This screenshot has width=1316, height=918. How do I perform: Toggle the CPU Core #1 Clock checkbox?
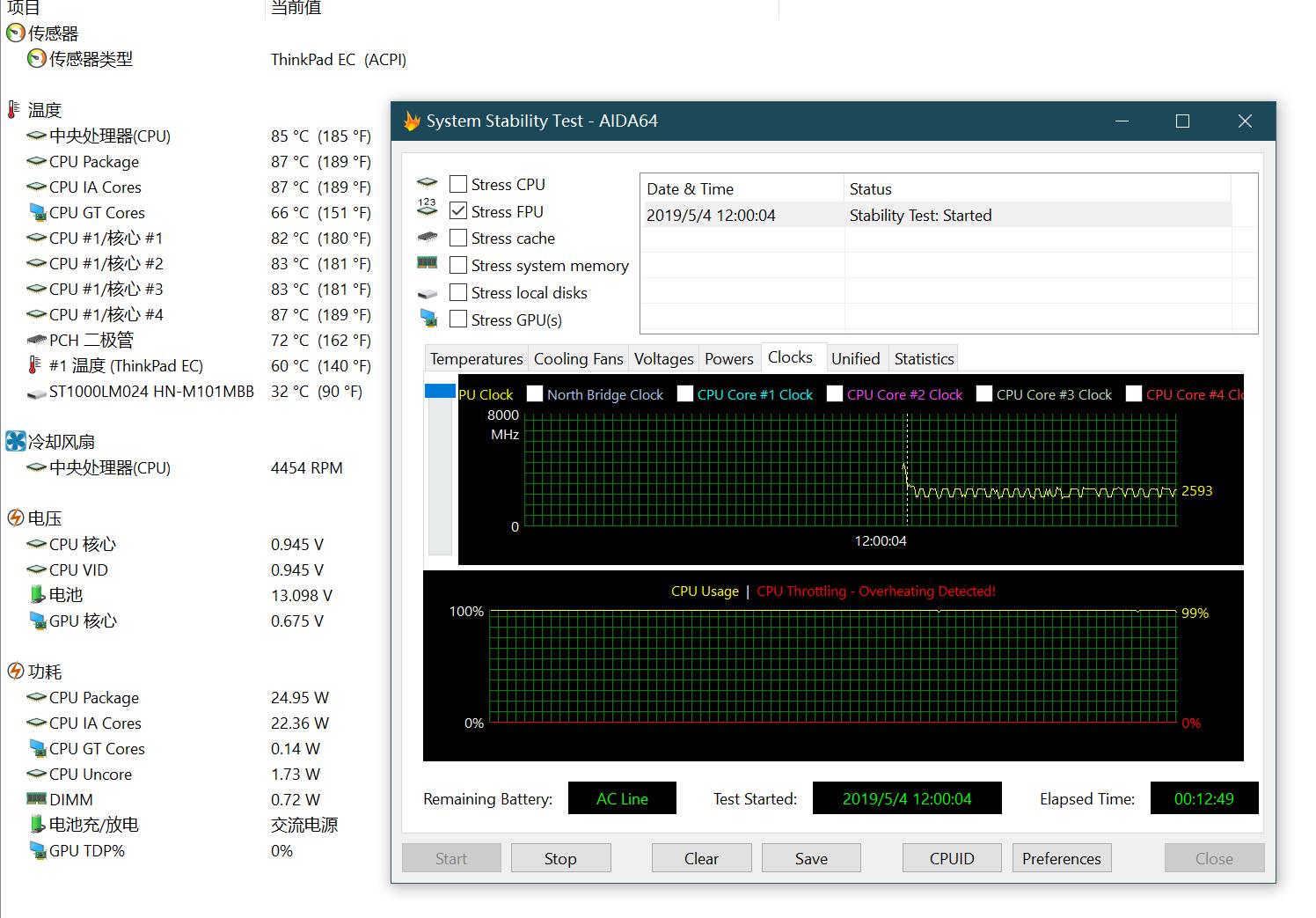point(685,394)
